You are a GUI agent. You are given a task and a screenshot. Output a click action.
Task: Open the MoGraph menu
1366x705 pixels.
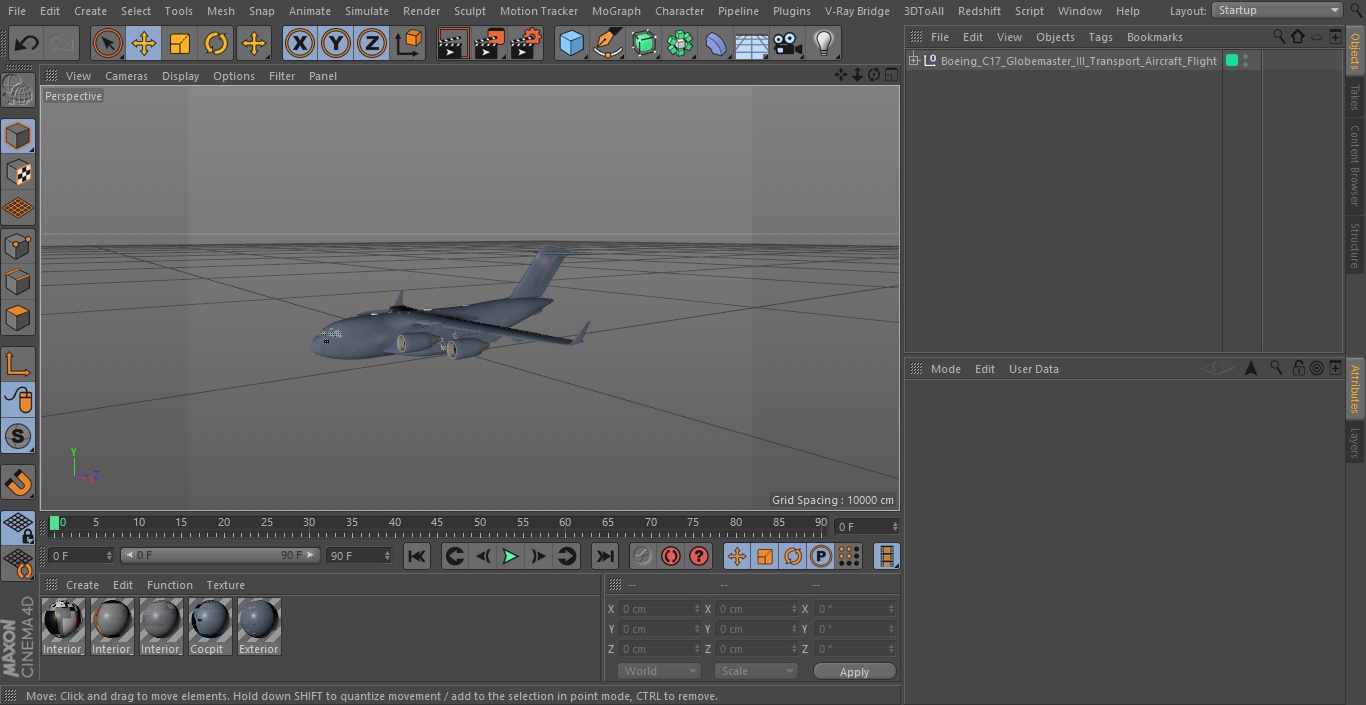[616, 11]
